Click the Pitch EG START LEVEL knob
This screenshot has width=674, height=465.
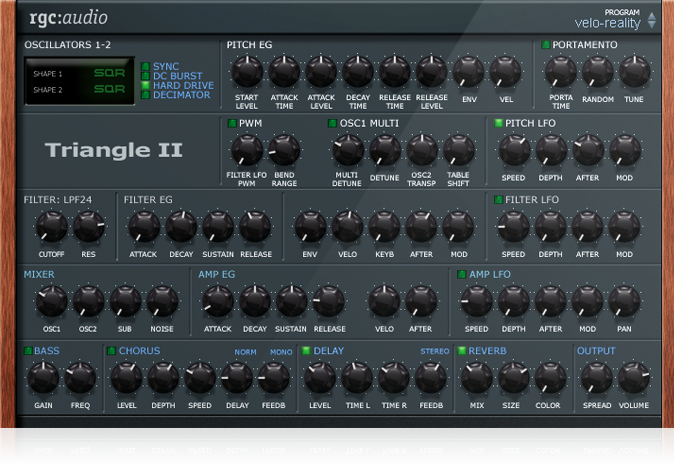(x=247, y=72)
